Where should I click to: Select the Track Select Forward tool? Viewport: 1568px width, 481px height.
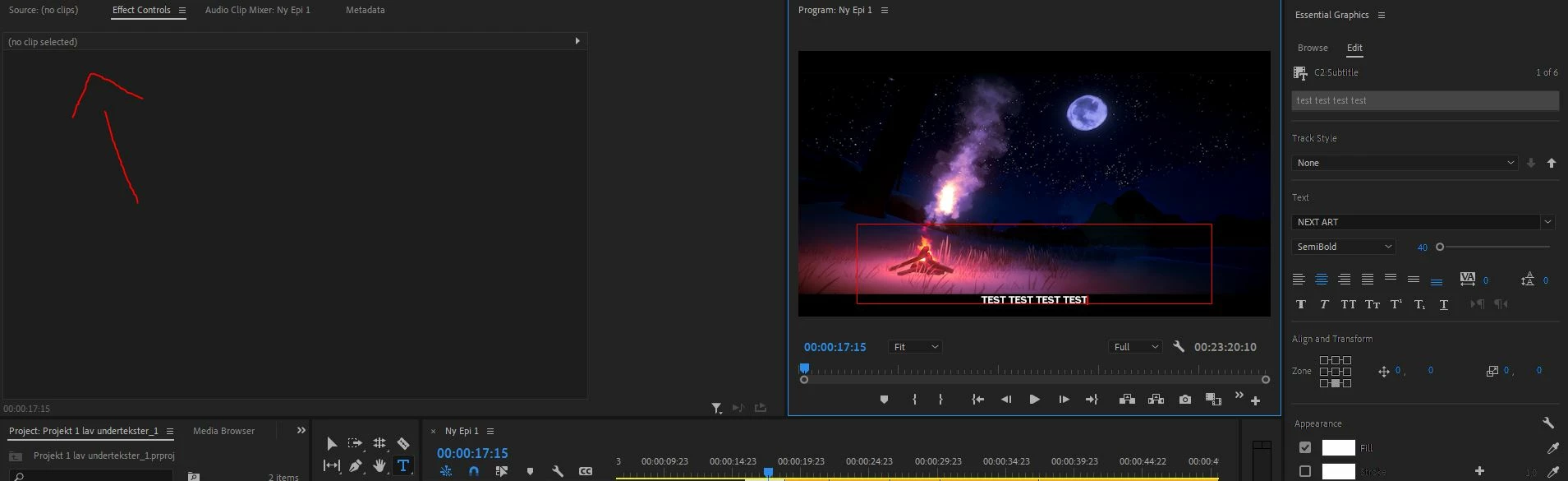pyautogui.click(x=355, y=443)
